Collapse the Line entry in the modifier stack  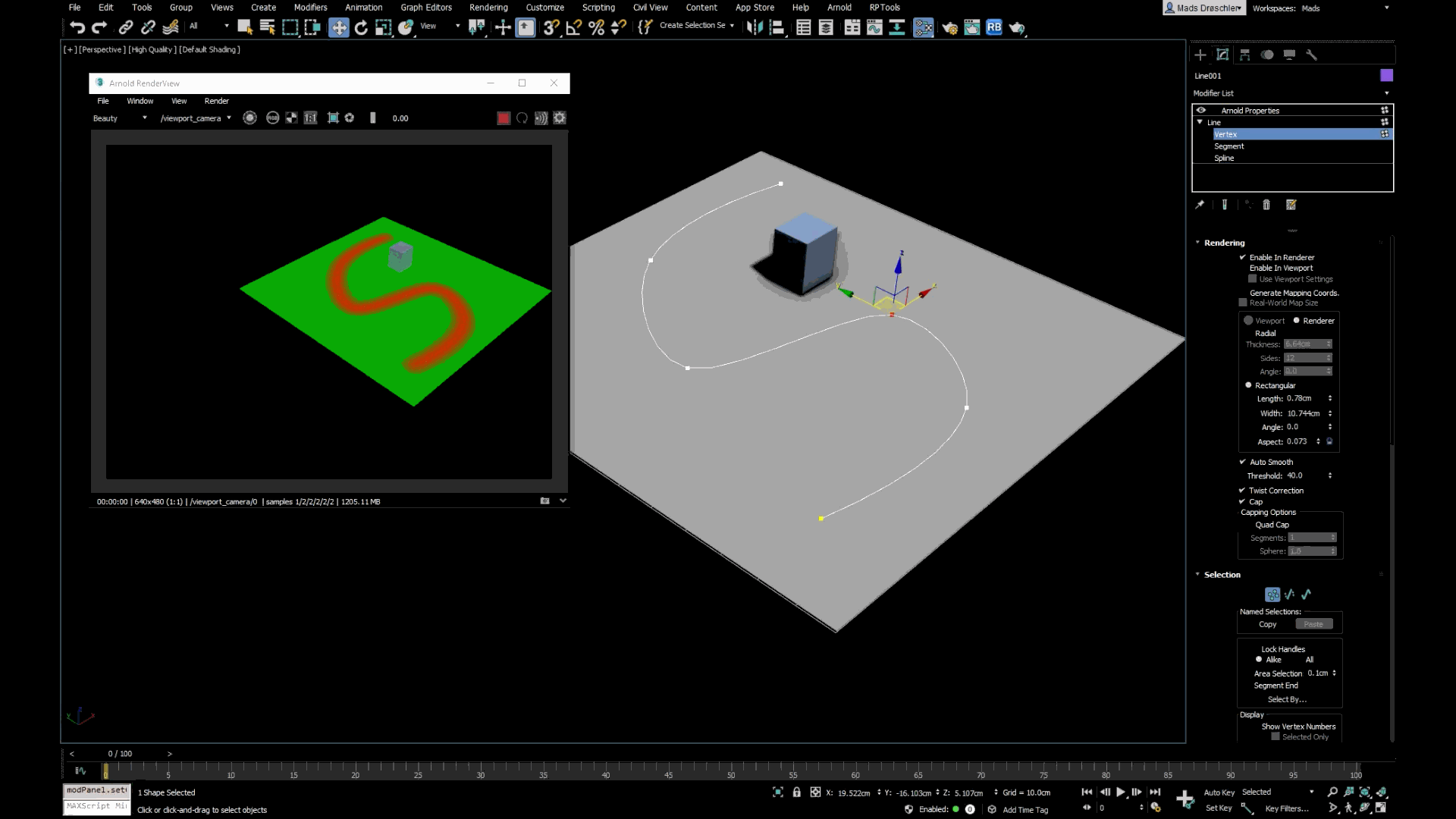point(1200,122)
